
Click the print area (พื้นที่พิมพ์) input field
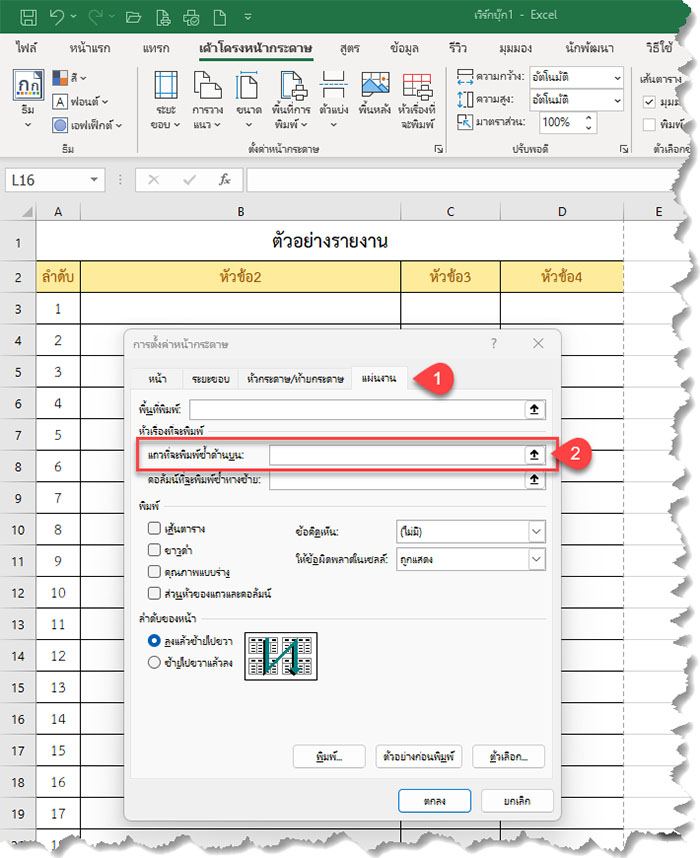coord(356,409)
